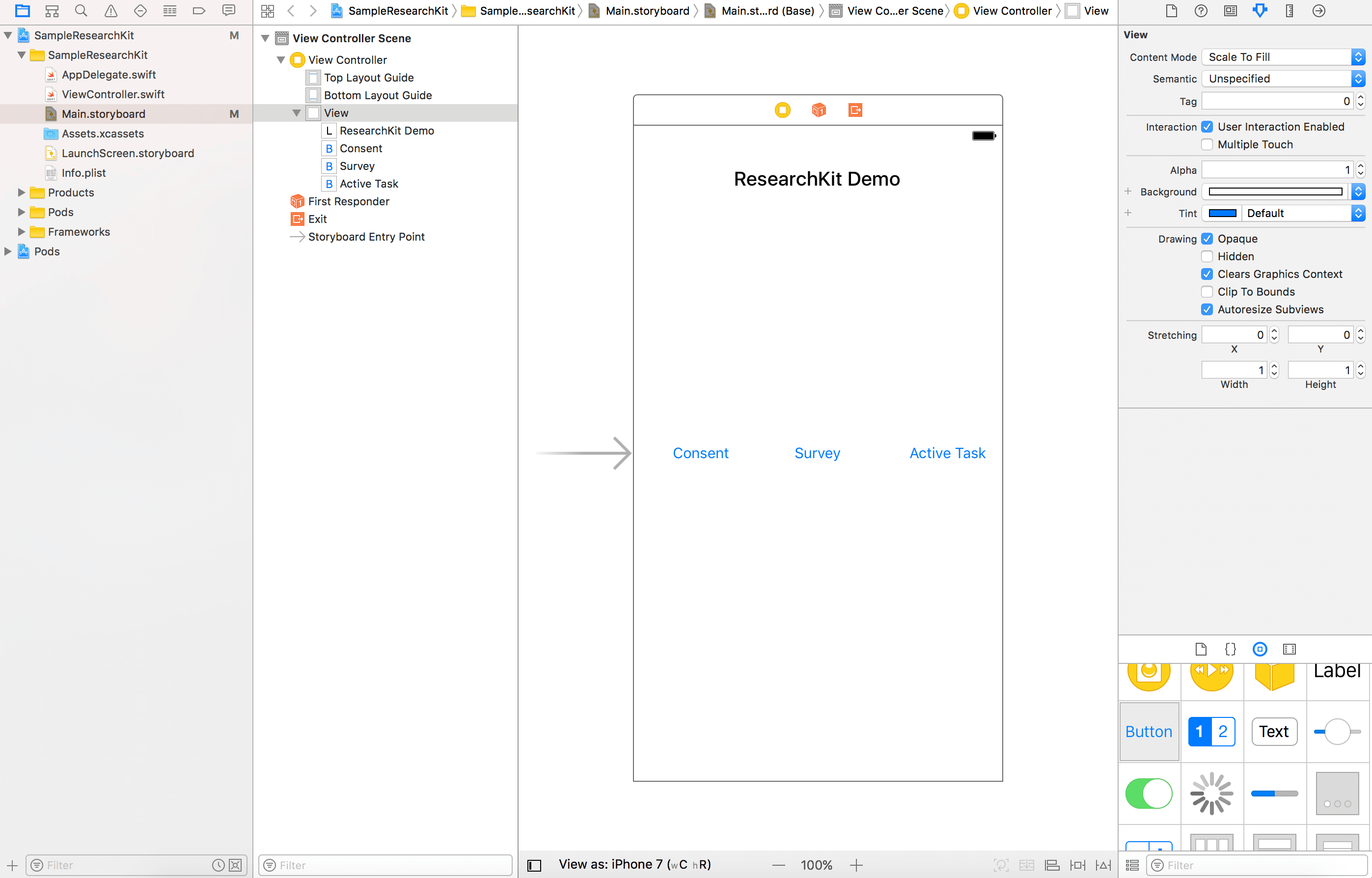Check the Hidden drawing checkbox
The image size is (1372, 878).
click(x=1207, y=256)
